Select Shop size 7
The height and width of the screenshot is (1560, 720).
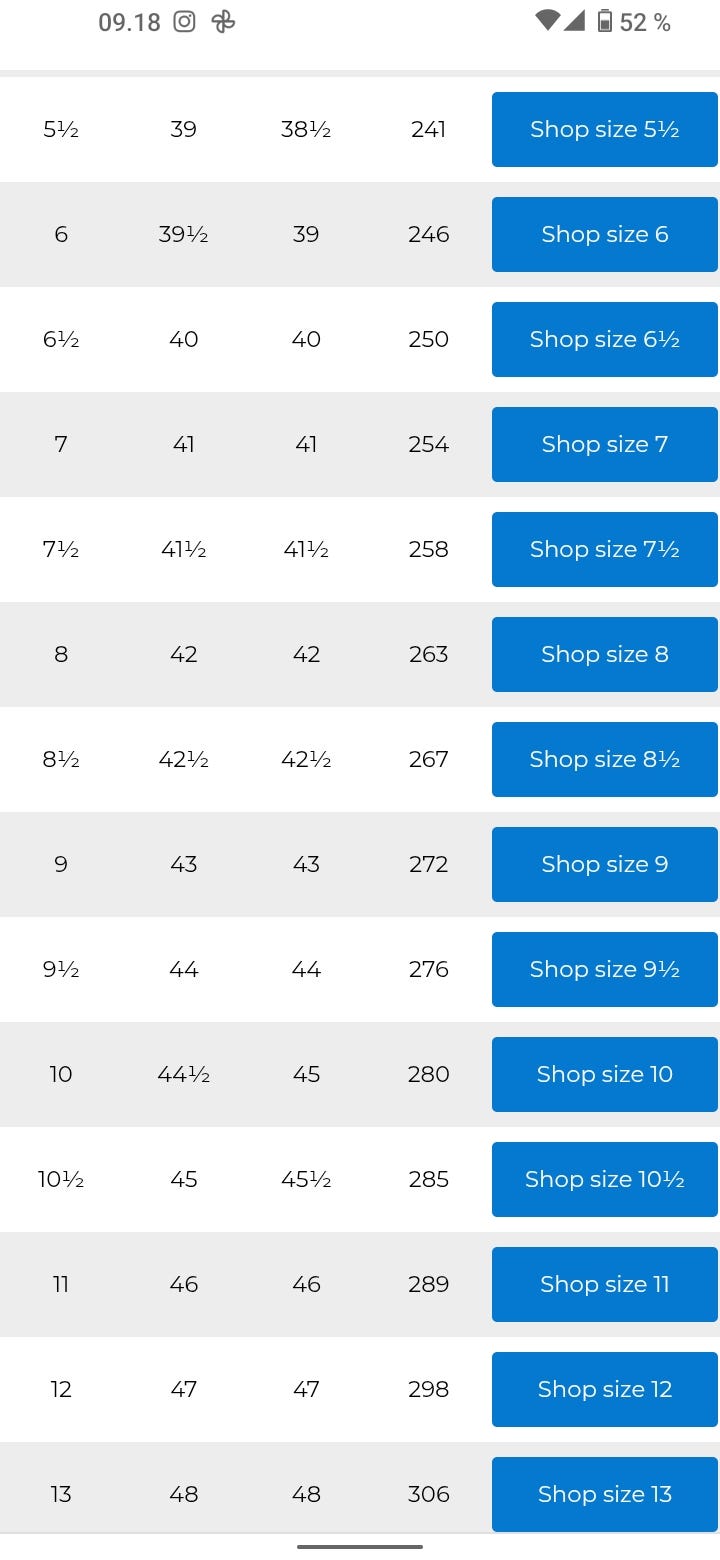[604, 444]
